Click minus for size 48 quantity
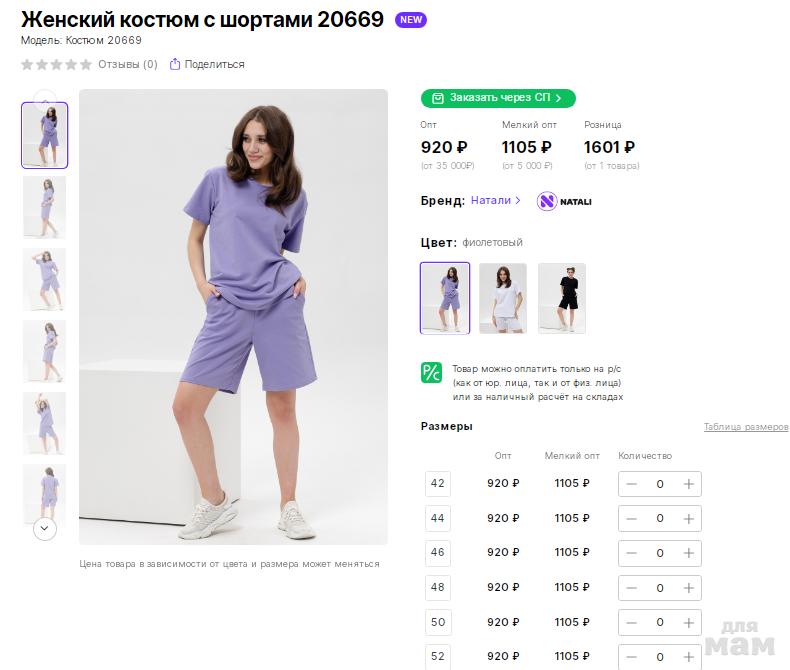This screenshot has width=790, height=670. (x=632, y=588)
